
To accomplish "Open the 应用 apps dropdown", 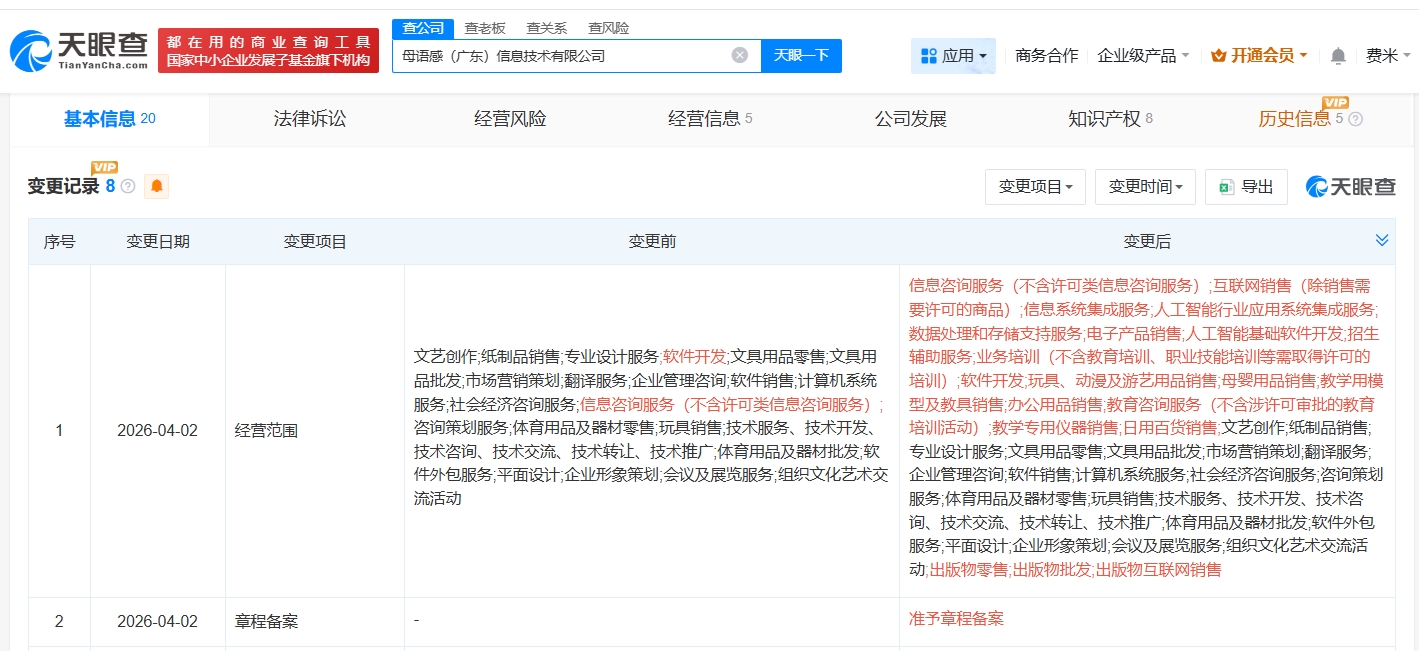I will (953, 56).
